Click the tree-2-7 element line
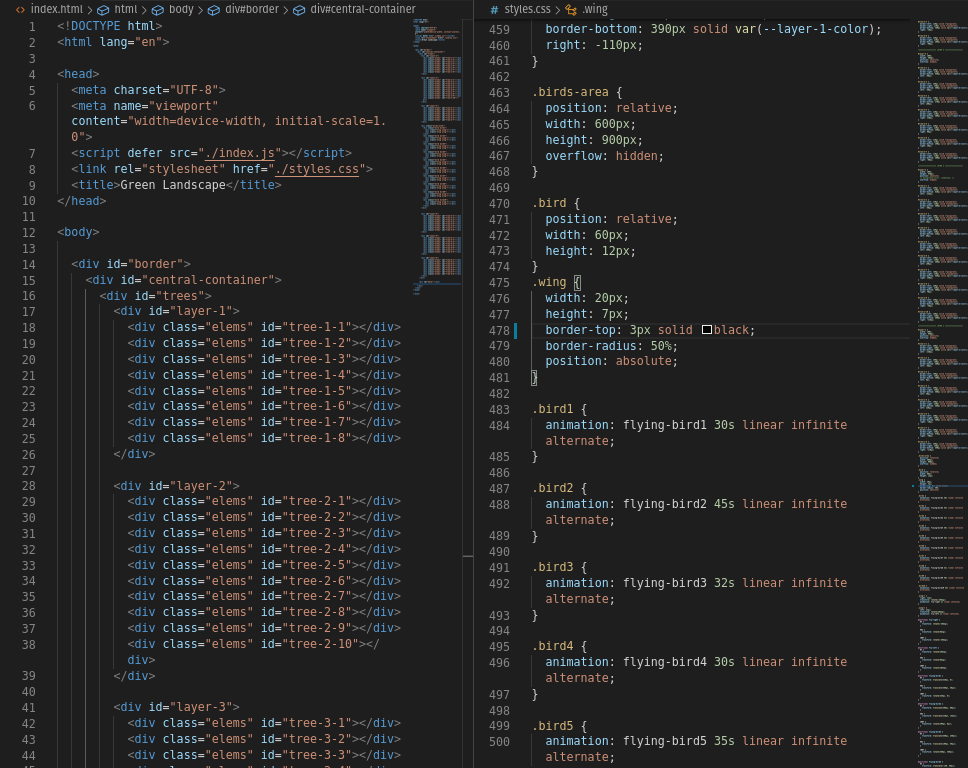Image resolution: width=968 pixels, height=768 pixels. pyautogui.click(x=264, y=597)
